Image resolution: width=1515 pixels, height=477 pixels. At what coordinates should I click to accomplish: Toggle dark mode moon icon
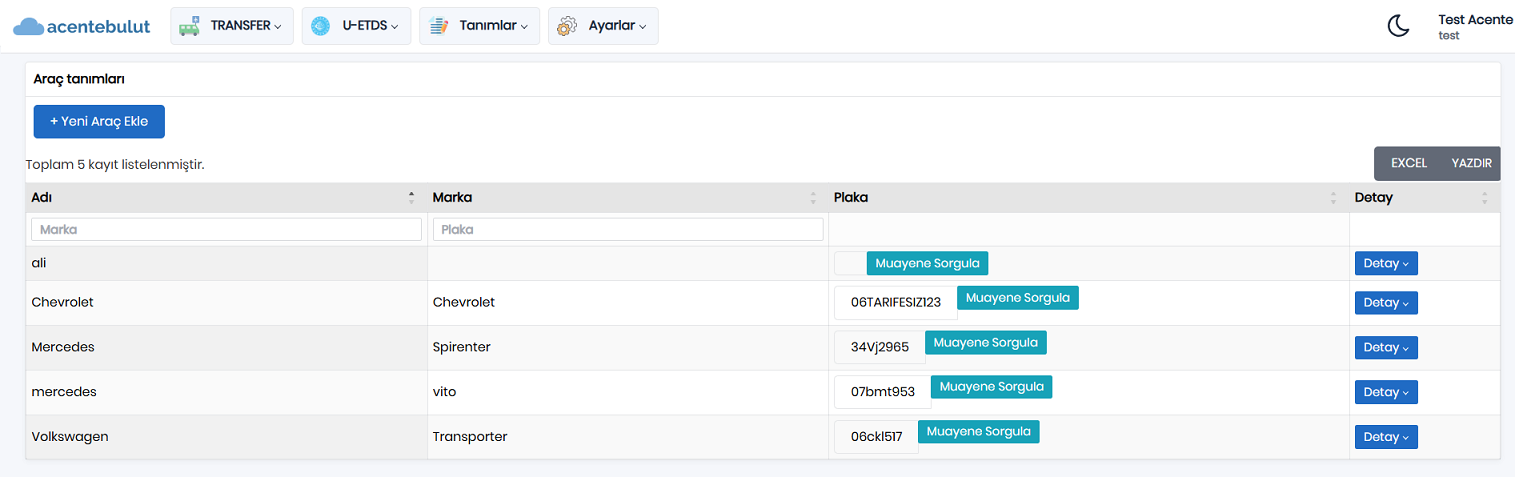tap(1398, 26)
